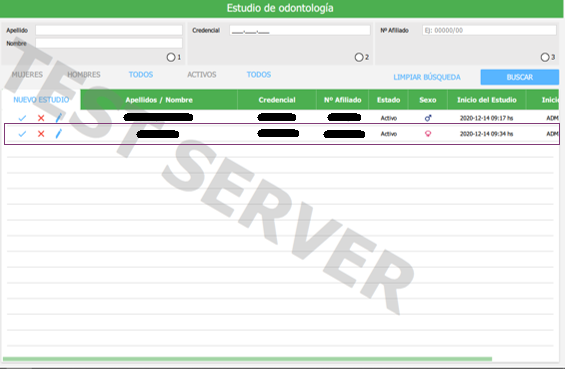Sort by Estado column header

point(388,100)
